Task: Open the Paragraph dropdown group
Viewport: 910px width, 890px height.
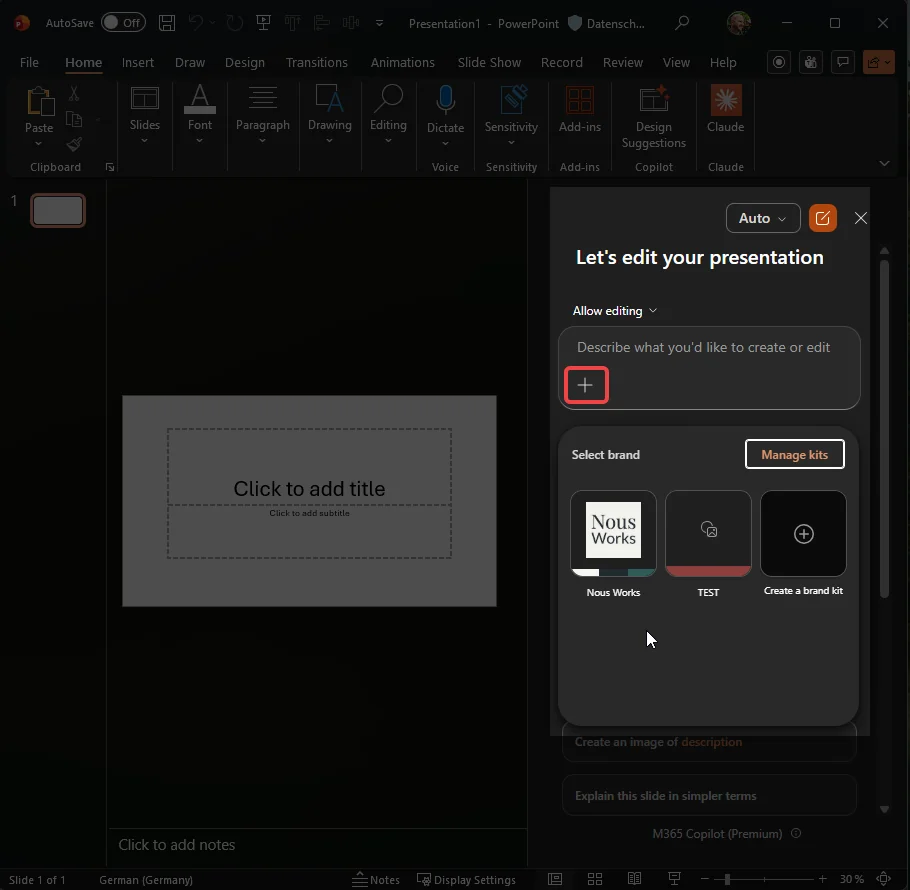Action: click(x=262, y=115)
